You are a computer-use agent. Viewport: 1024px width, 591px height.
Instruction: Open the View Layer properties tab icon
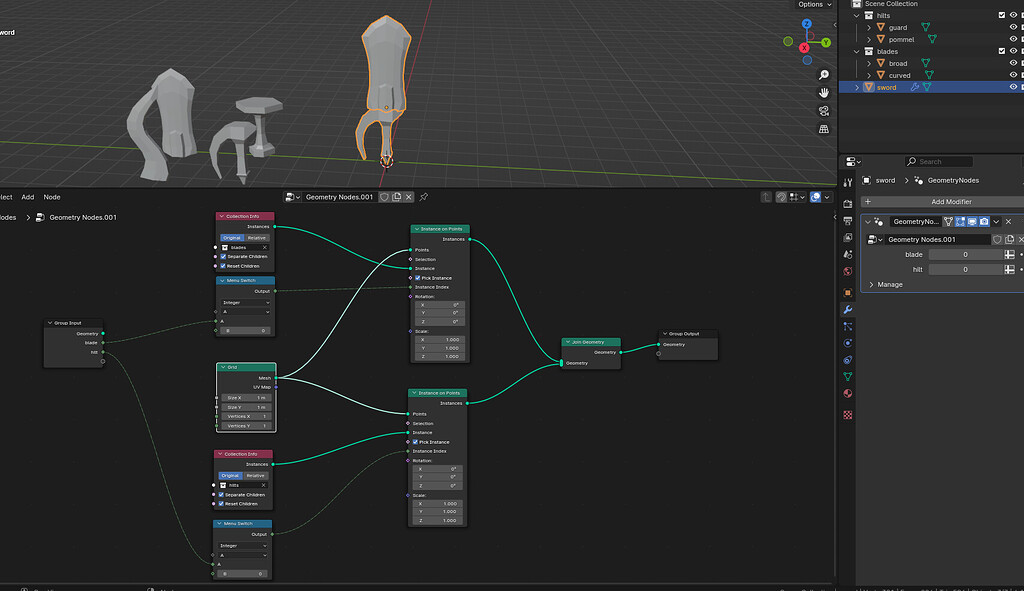[x=848, y=238]
